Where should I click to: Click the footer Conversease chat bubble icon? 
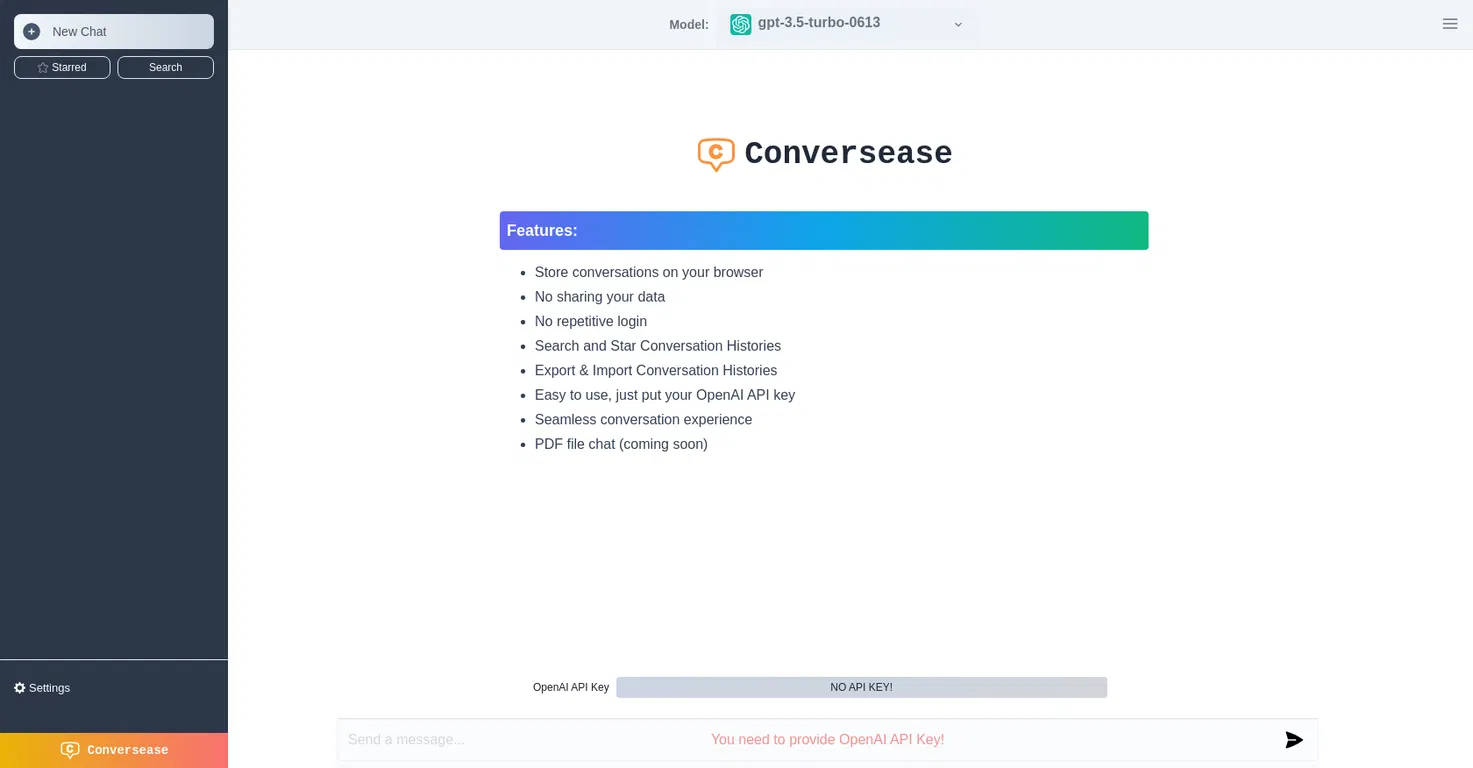[70, 750]
